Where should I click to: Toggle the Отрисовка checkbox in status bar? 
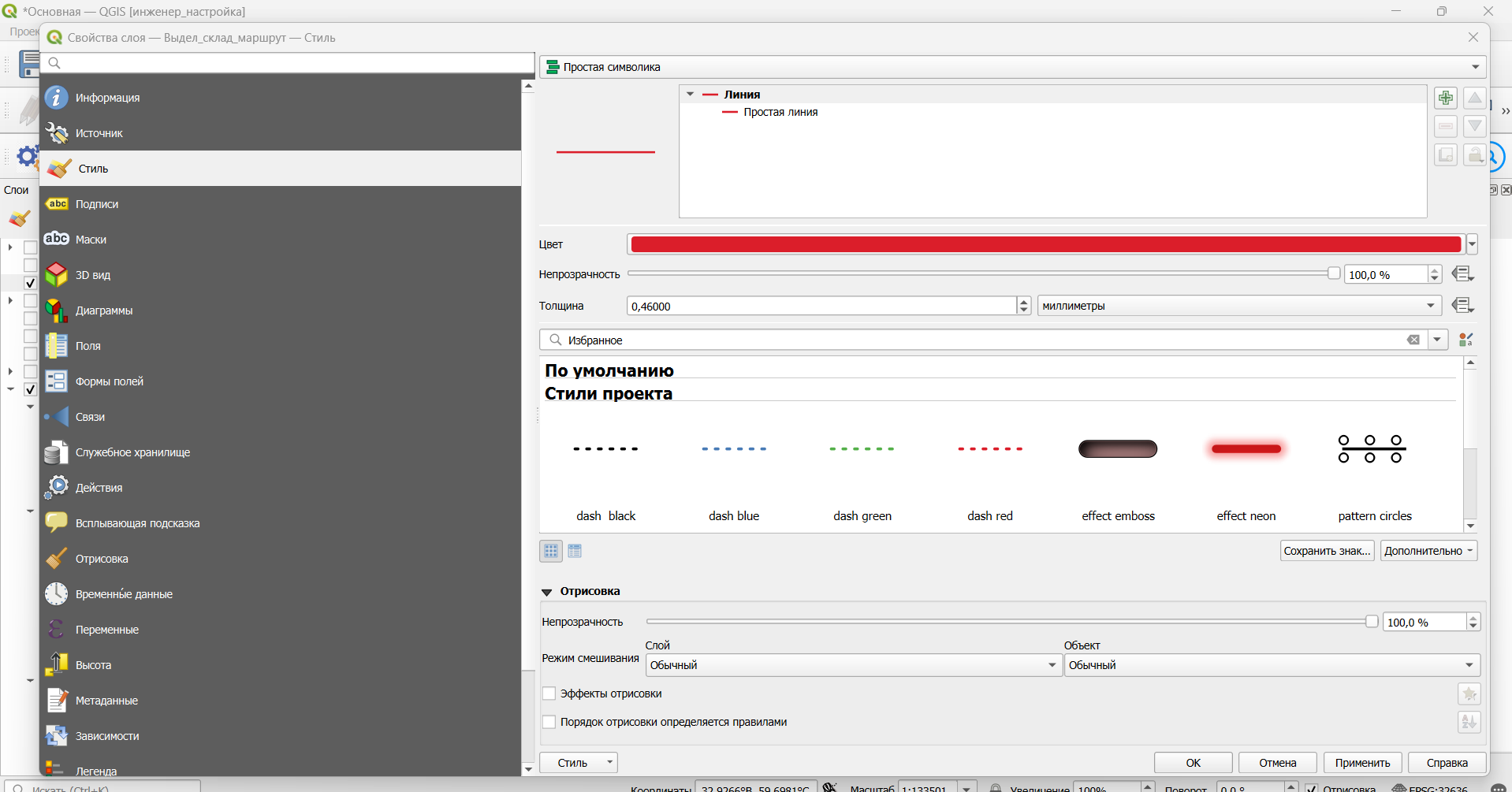[1312, 788]
